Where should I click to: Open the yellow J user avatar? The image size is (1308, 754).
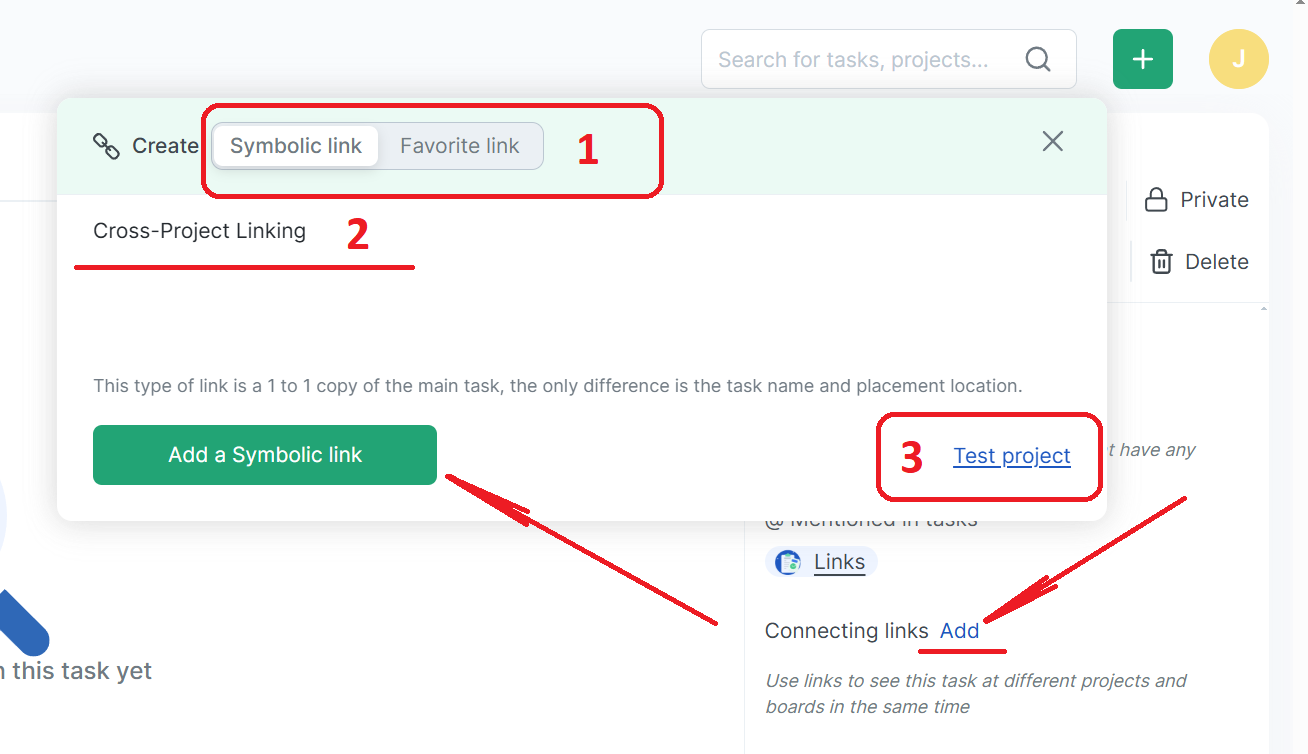[1238, 59]
